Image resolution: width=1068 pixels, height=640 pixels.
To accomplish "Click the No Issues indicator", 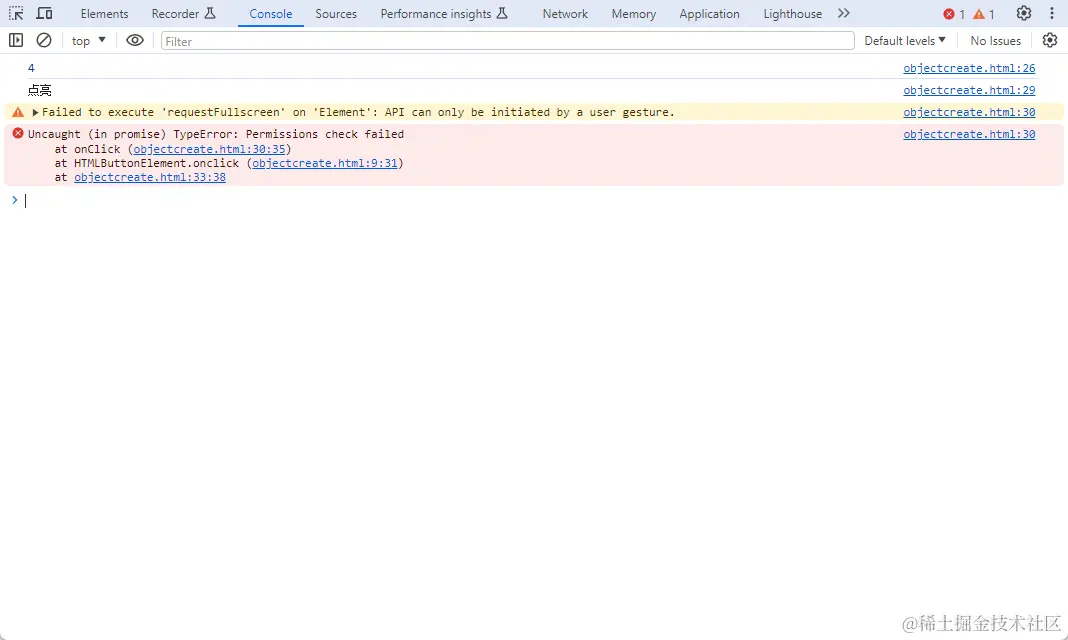I will click(995, 41).
